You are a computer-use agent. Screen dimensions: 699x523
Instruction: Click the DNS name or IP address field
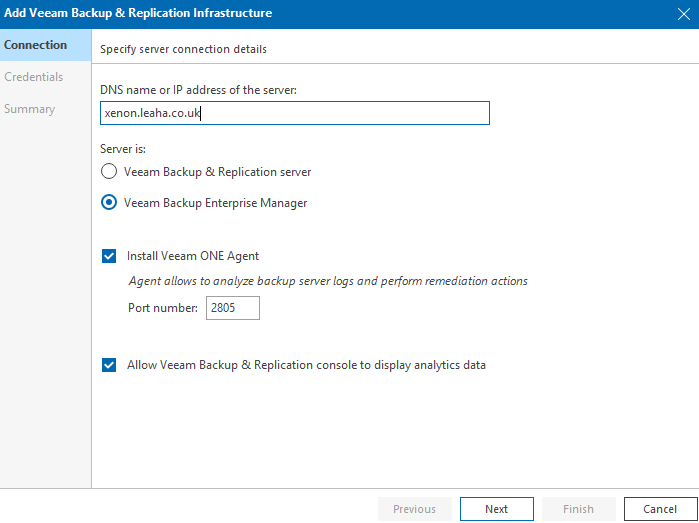(x=295, y=113)
